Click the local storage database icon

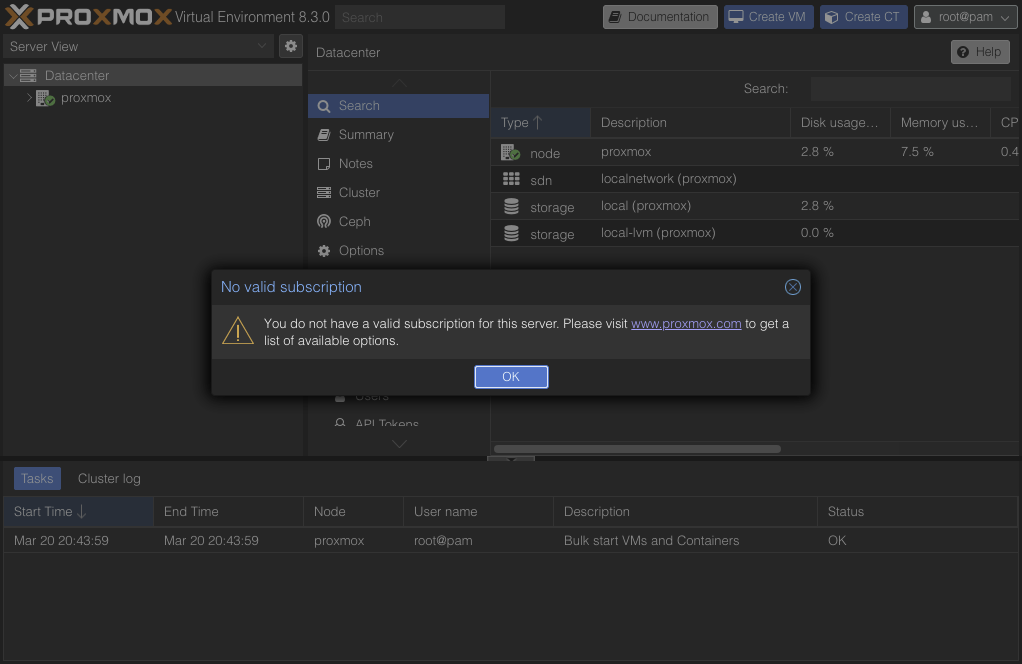pyautogui.click(x=511, y=206)
